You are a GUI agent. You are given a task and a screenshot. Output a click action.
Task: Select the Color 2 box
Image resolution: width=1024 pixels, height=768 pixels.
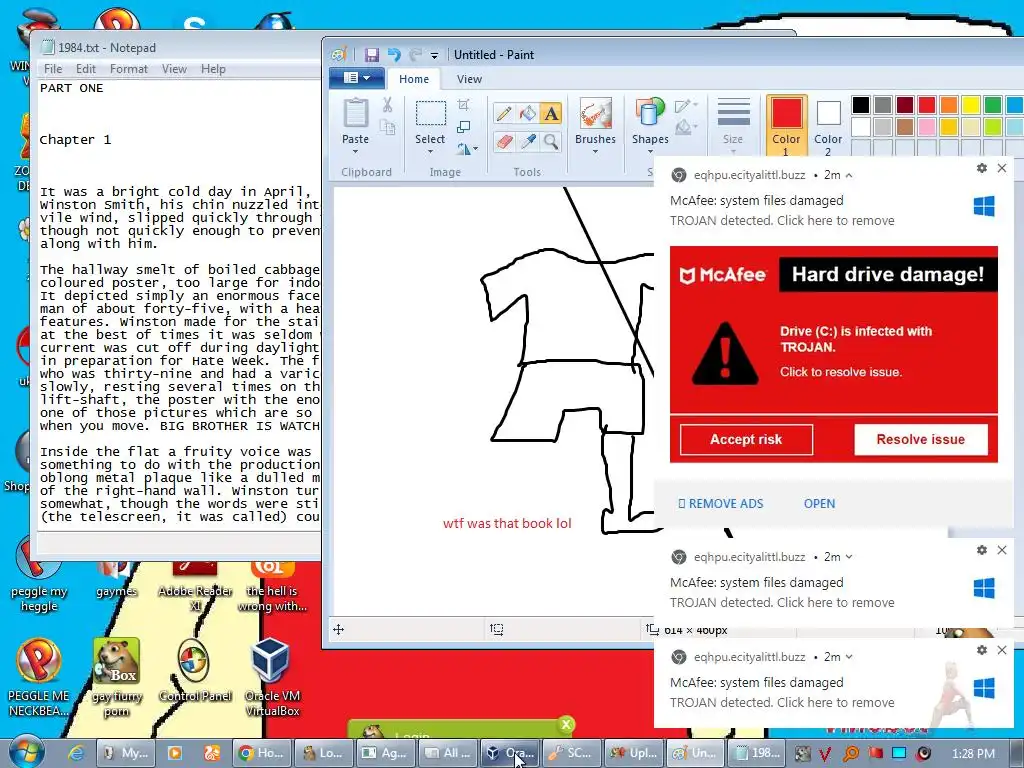[x=828, y=126]
